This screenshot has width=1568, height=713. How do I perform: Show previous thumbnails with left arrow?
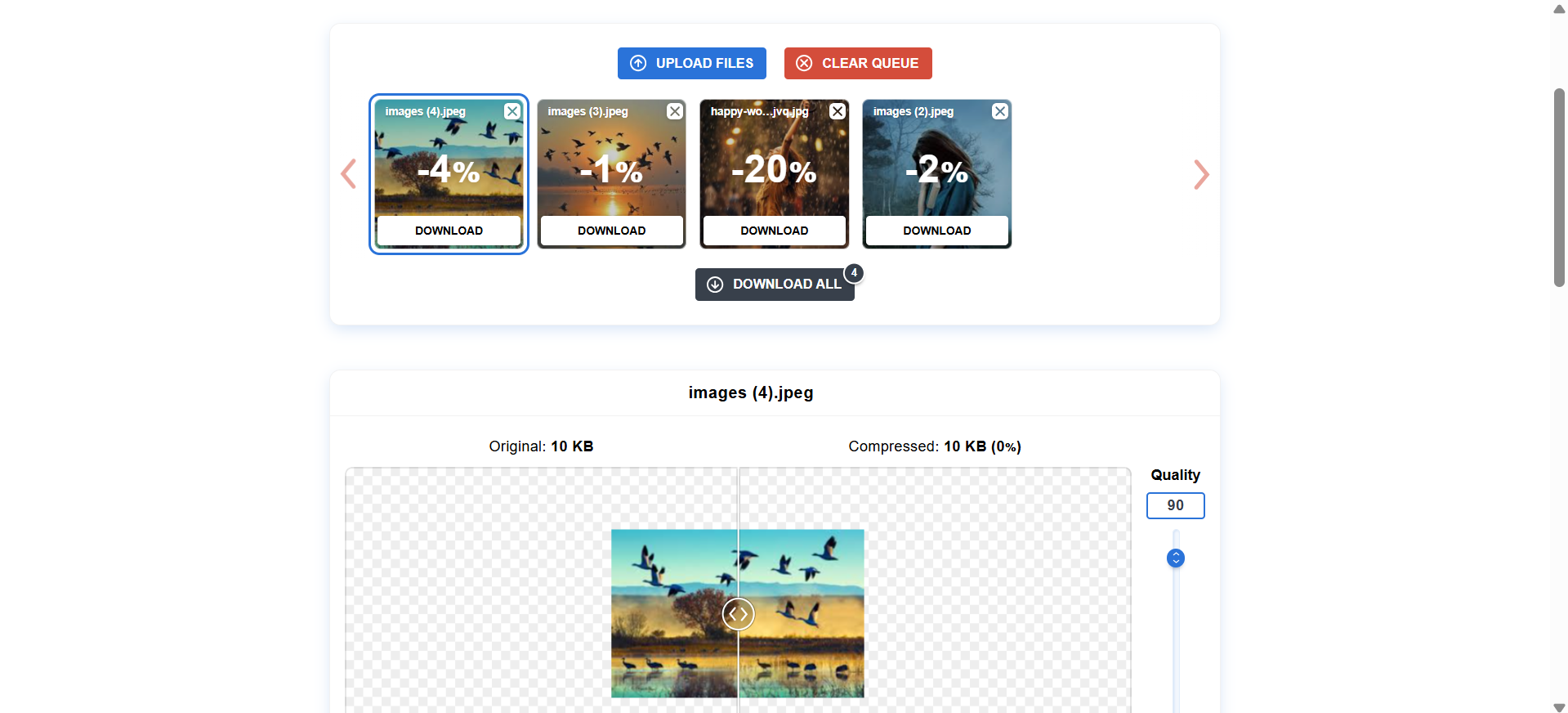point(349,173)
